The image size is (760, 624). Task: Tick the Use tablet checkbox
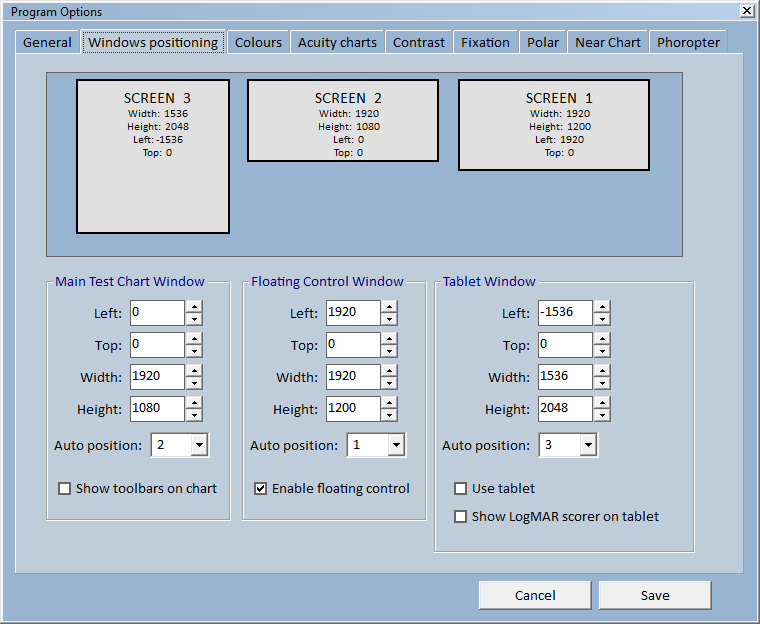[461, 489]
